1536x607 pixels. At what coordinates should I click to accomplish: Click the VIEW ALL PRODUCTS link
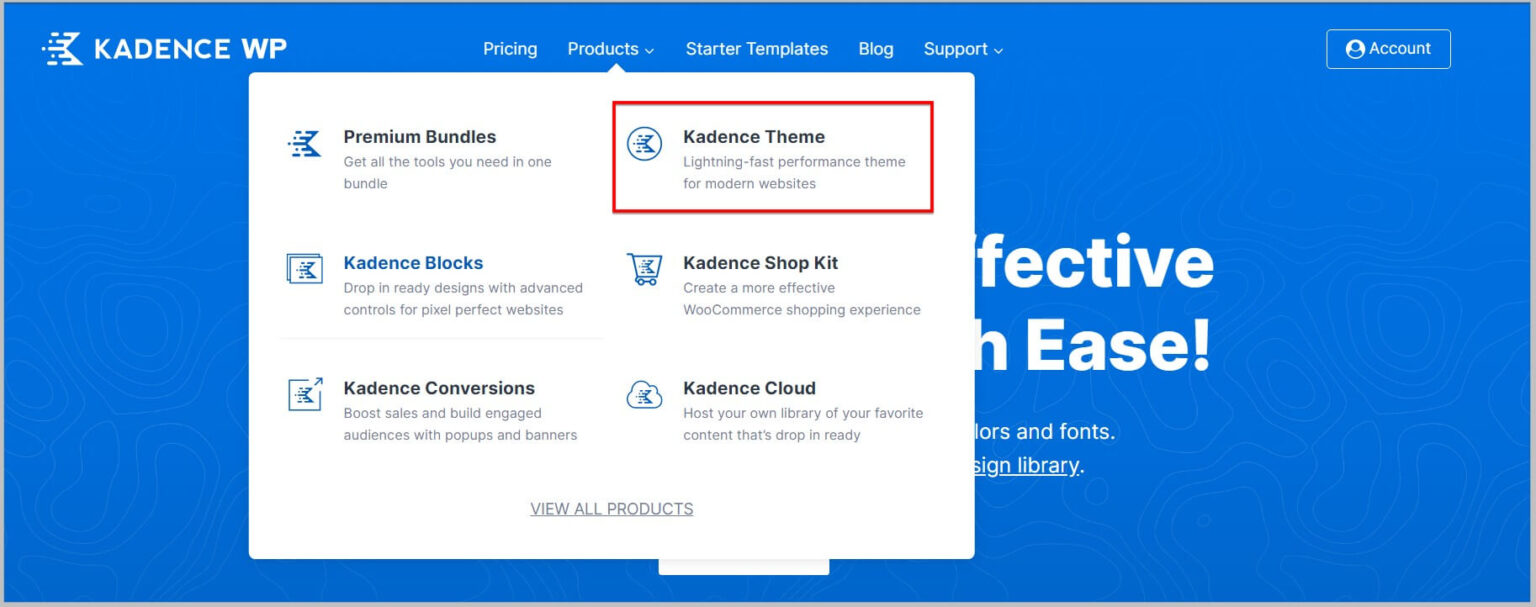(x=611, y=508)
